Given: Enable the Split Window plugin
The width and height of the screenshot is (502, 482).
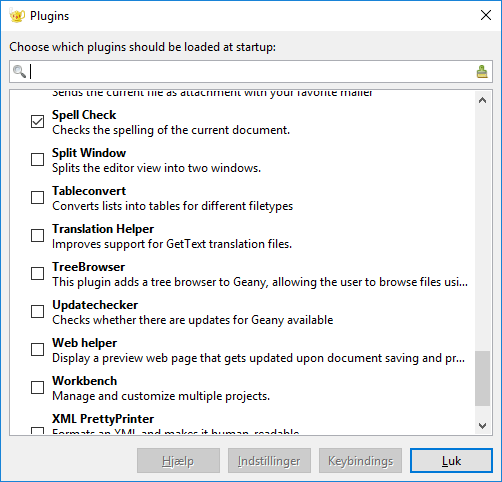Looking at the screenshot, I should 37,159.
